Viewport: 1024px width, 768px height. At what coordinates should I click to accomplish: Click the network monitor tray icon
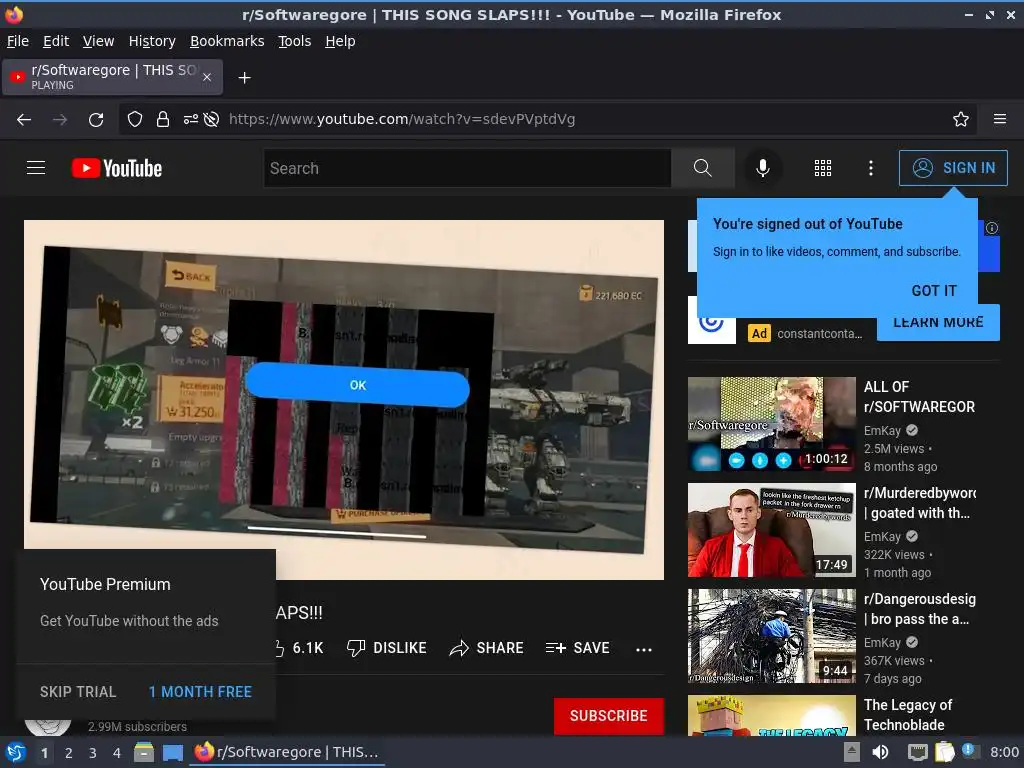point(918,752)
